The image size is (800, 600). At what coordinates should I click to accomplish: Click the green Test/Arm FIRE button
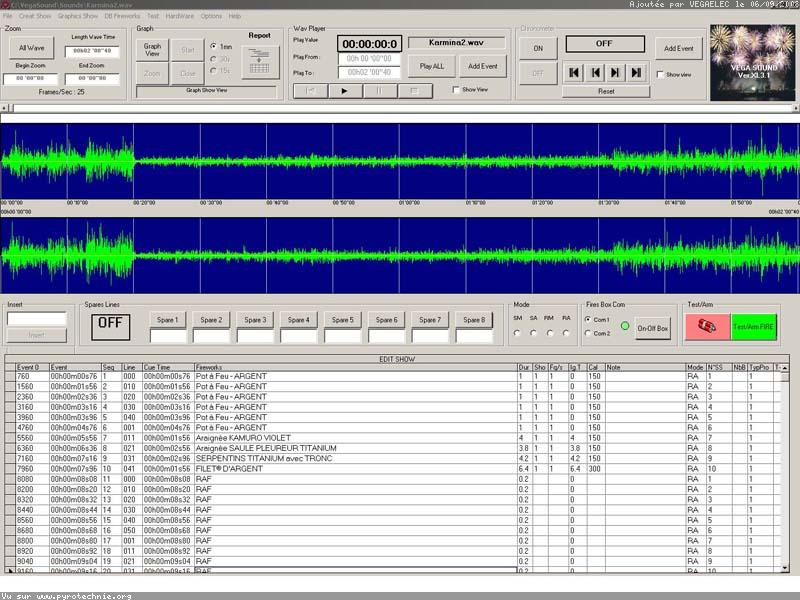click(753, 327)
